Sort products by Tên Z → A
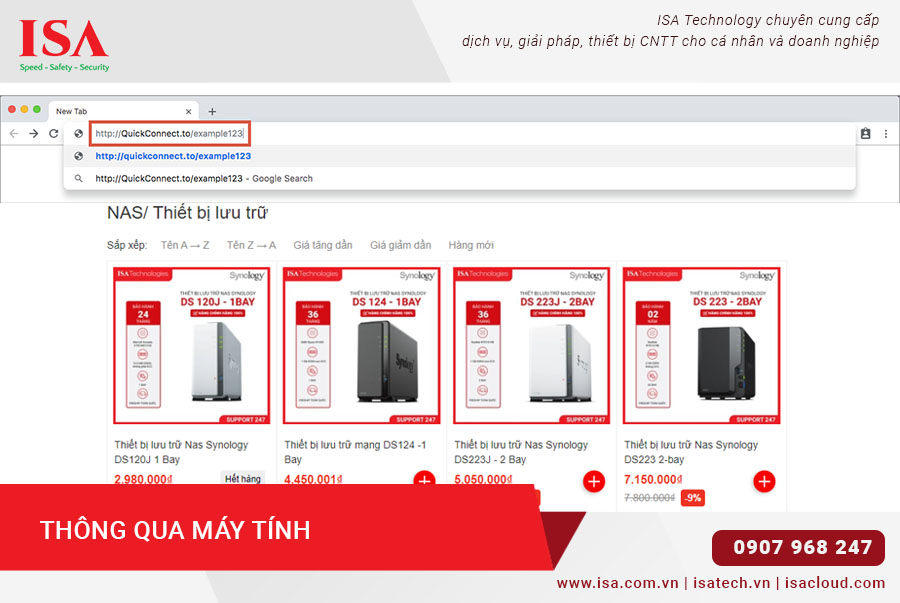Viewport: 900px width, 603px height. tap(251, 245)
